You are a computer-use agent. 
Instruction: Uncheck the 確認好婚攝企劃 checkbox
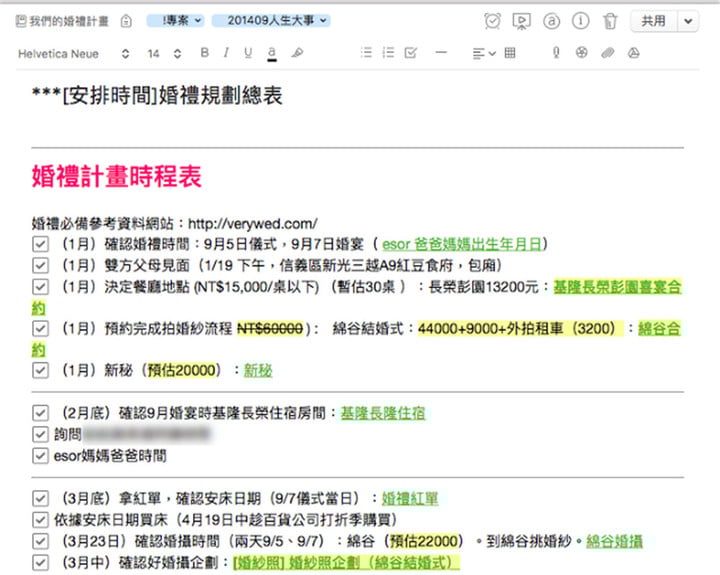[40, 563]
